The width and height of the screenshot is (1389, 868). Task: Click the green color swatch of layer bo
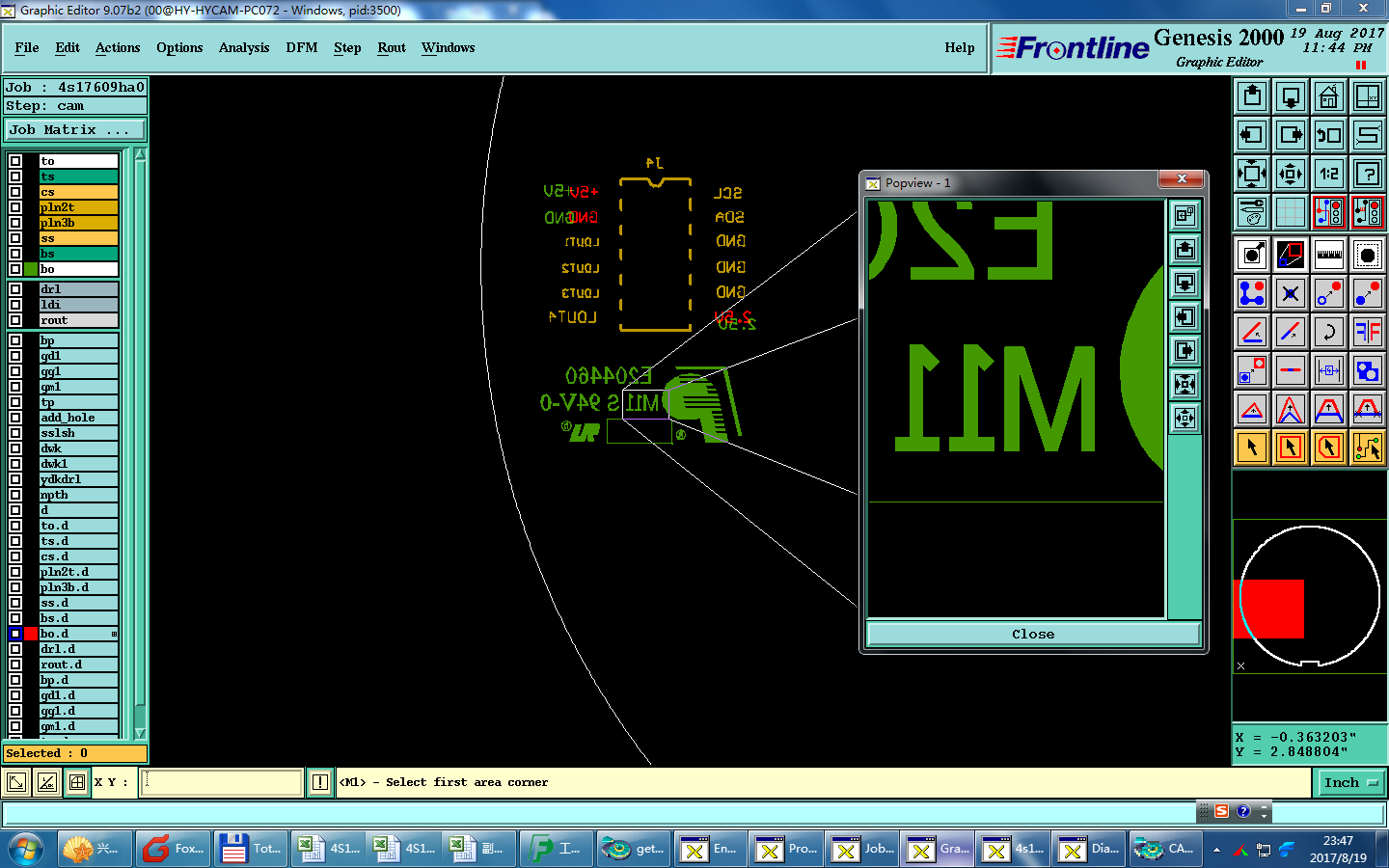tap(31, 269)
